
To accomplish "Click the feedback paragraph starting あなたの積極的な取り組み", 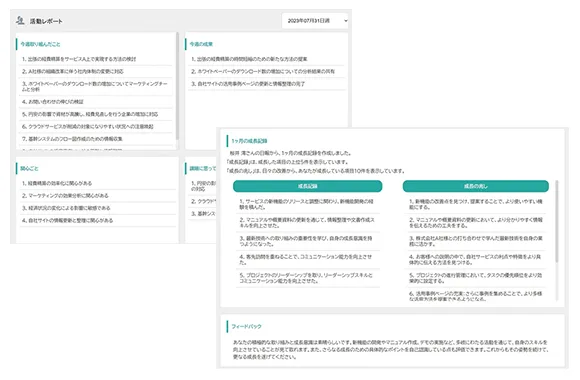I will tap(390, 350).
